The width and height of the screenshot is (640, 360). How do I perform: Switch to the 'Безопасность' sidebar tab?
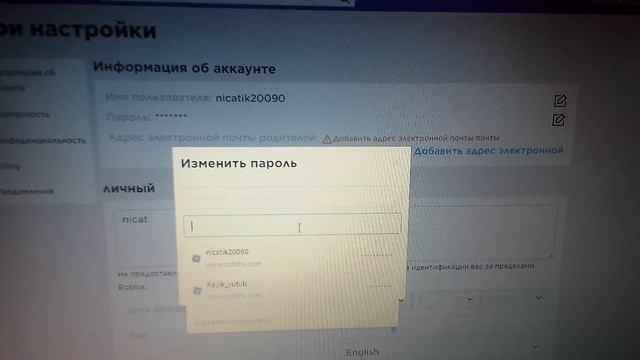pos(24,115)
